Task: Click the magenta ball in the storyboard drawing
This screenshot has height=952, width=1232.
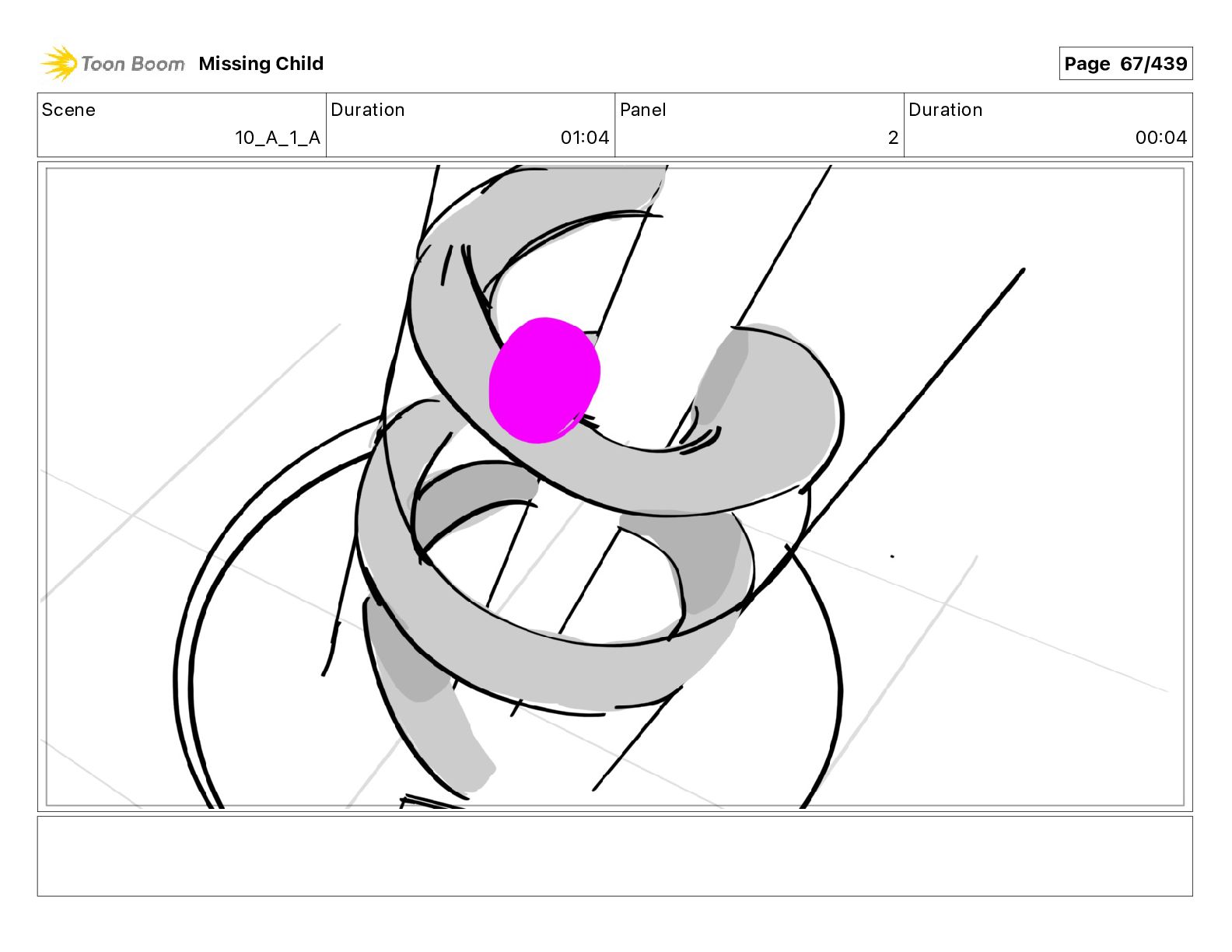Action: (544, 380)
